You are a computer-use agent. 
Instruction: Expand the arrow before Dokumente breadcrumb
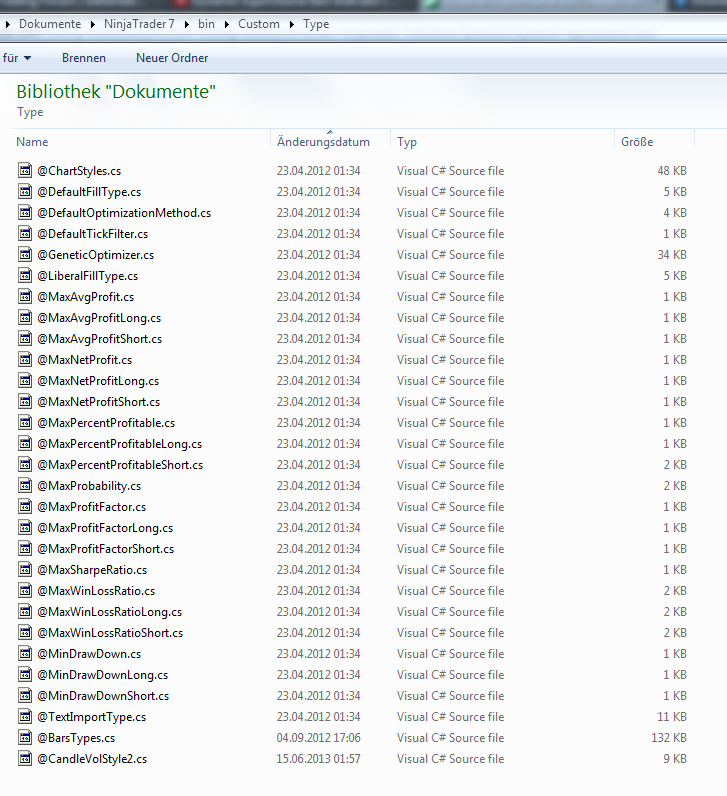coord(8,24)
